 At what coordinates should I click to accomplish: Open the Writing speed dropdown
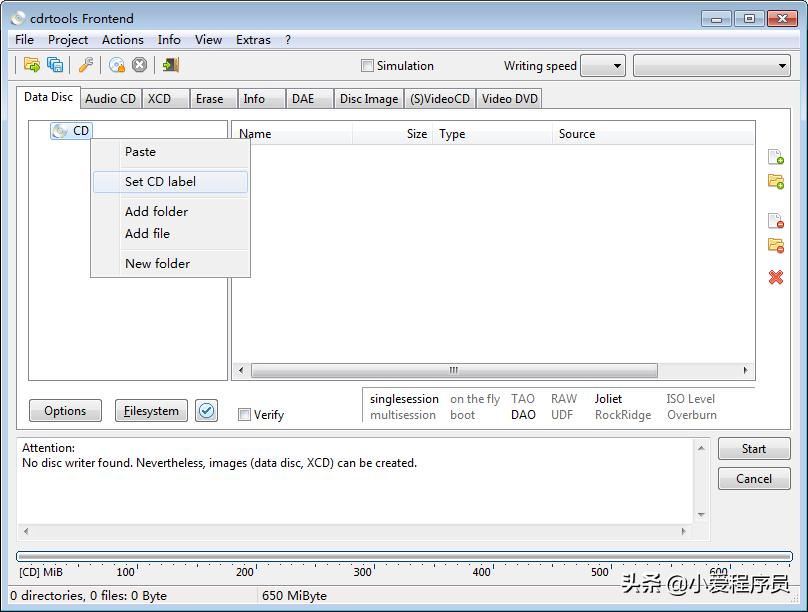tap(602, 65)
